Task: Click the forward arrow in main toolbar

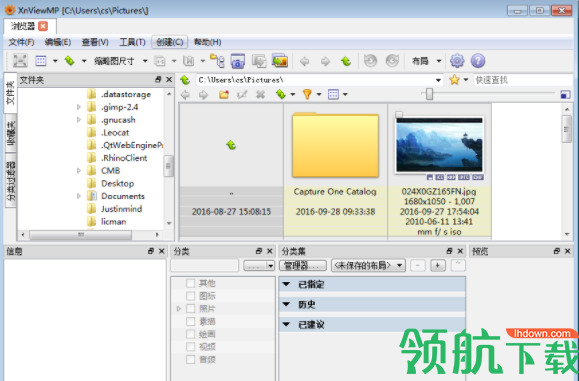Action: click(325, 61)
